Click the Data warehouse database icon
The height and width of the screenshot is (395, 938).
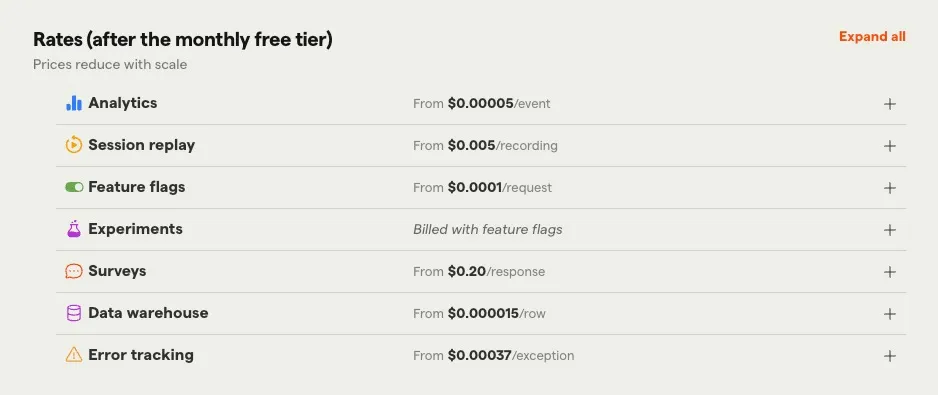74,313
